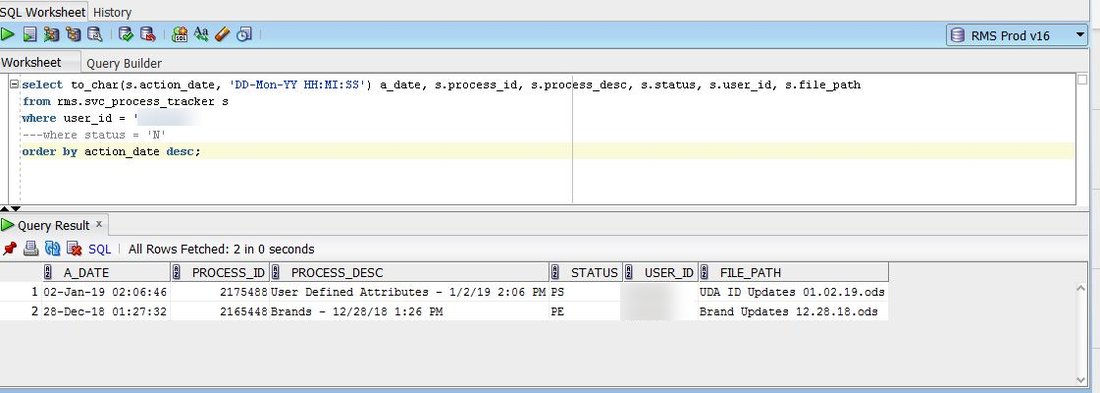The image size is (1100, 393).
Task: Select cell '02-Jan-19 02:06:46'
Action: pyautogui.click(x=105, y=292)
